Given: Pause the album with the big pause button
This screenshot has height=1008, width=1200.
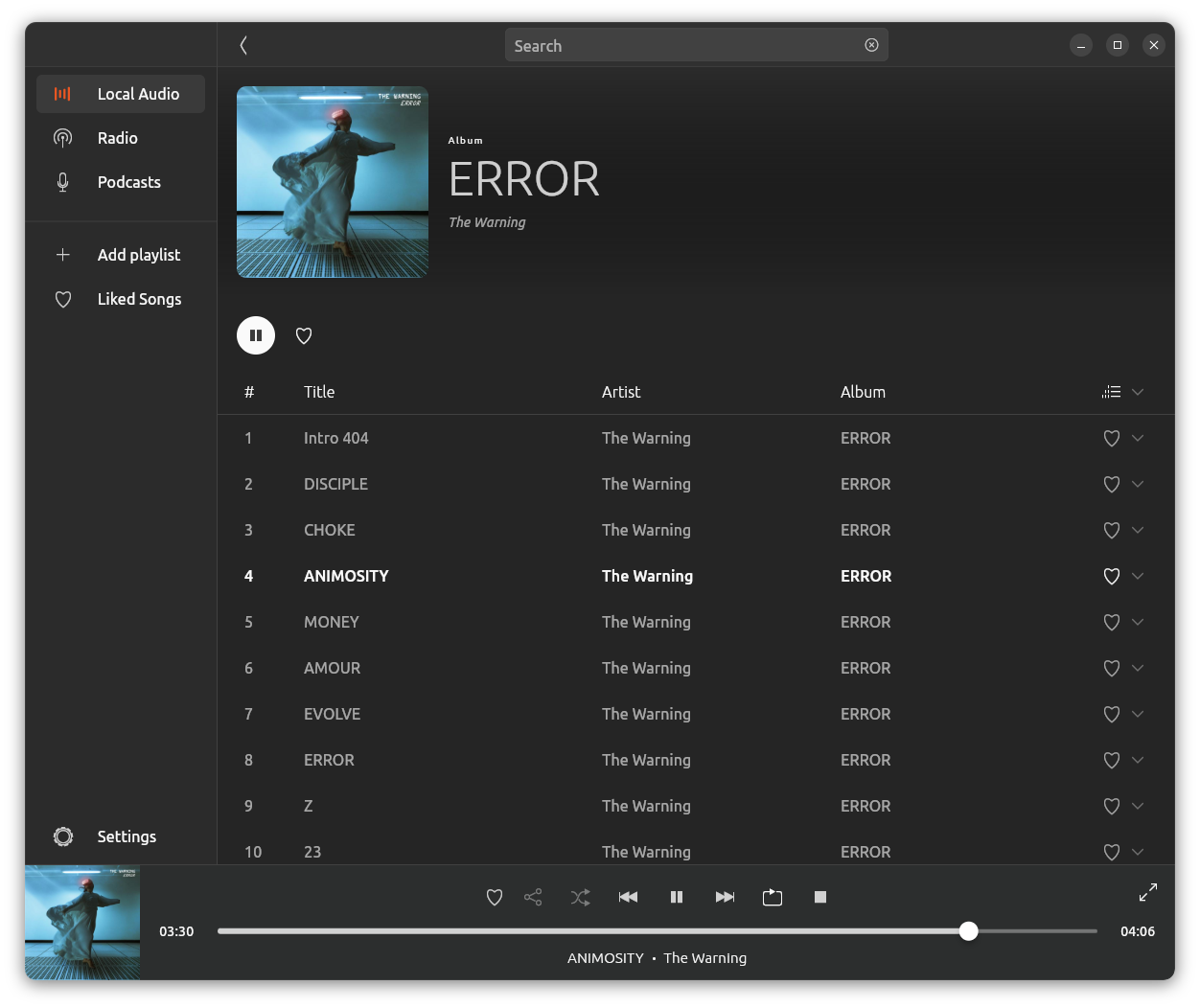Looking at the screenshot, I should 256,334.
